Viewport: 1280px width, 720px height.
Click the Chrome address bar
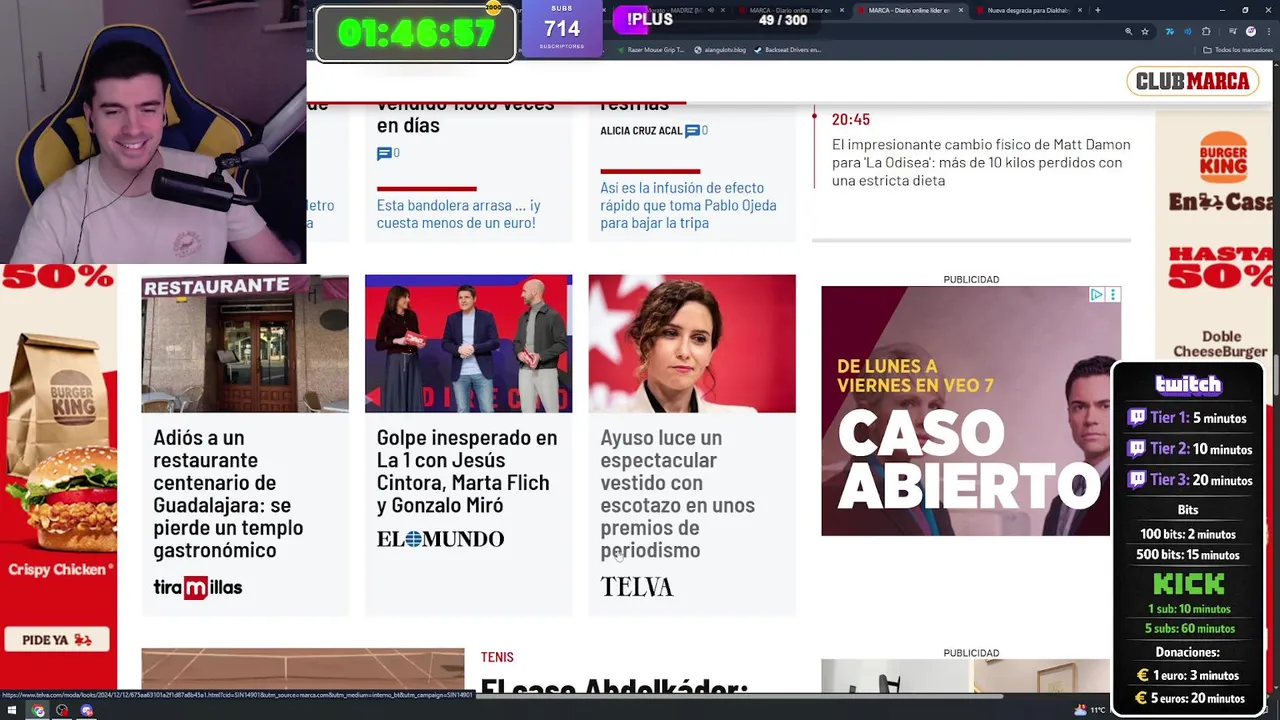[x=860, y=32]
